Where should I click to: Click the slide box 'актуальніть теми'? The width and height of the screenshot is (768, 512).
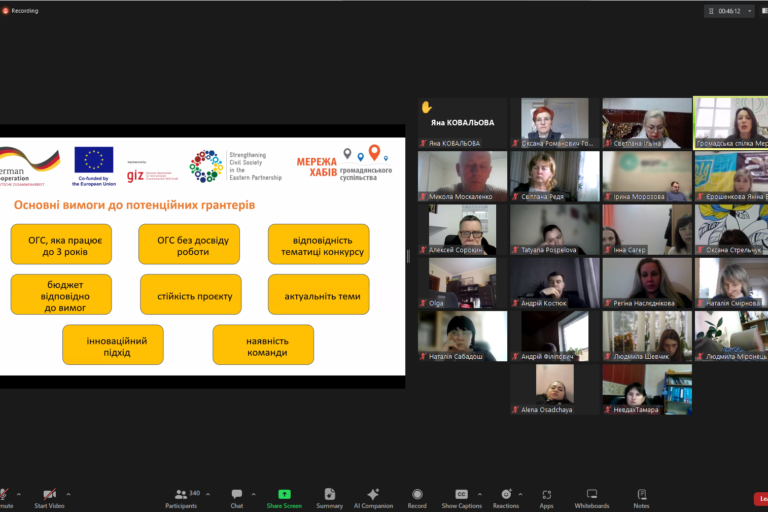tap(319, 294)
